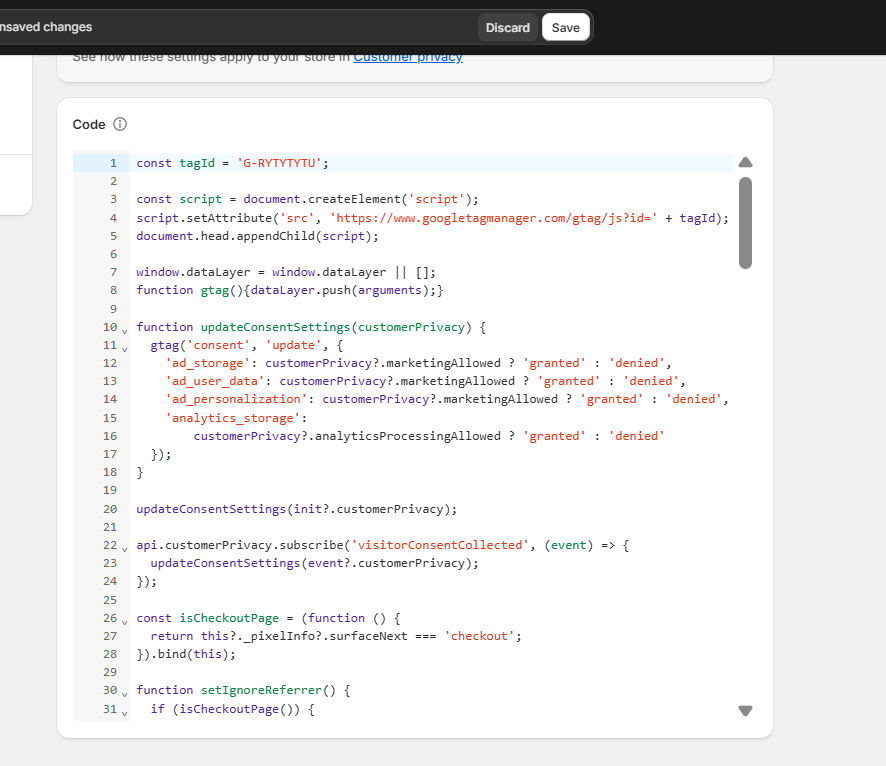This screenshot has width=886, height=766.
Task: Click line number 1 in the gutter
Action: (x=113, y=163)
